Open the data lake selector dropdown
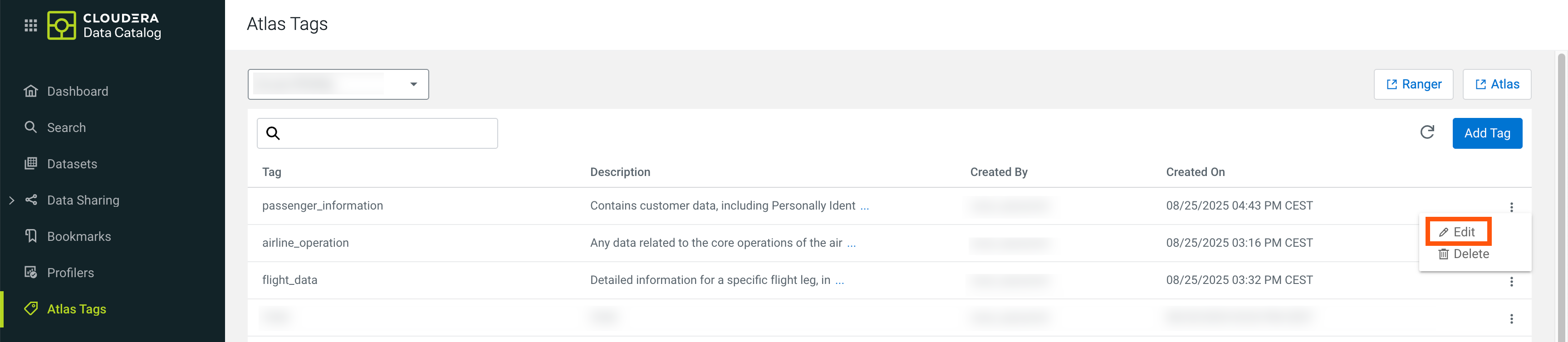Screen dimensions: 1568x342 (338, 84)
